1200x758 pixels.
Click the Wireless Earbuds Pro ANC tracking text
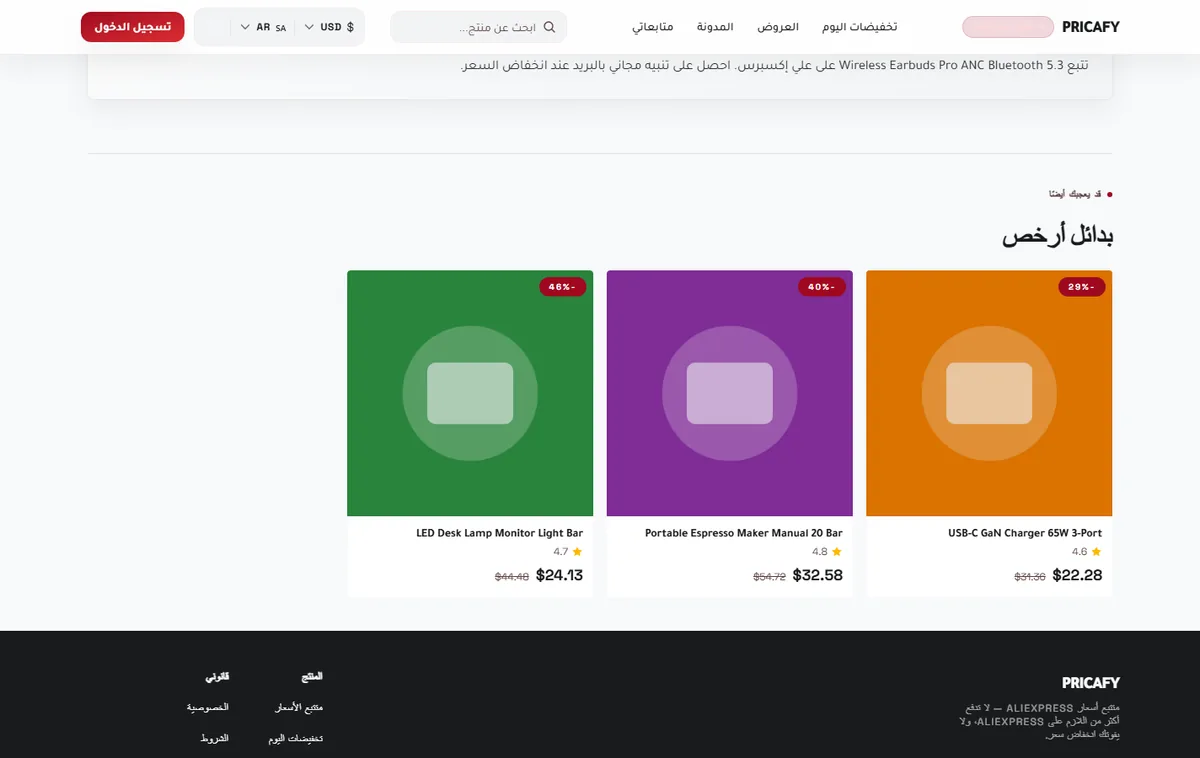click(775, 66)
